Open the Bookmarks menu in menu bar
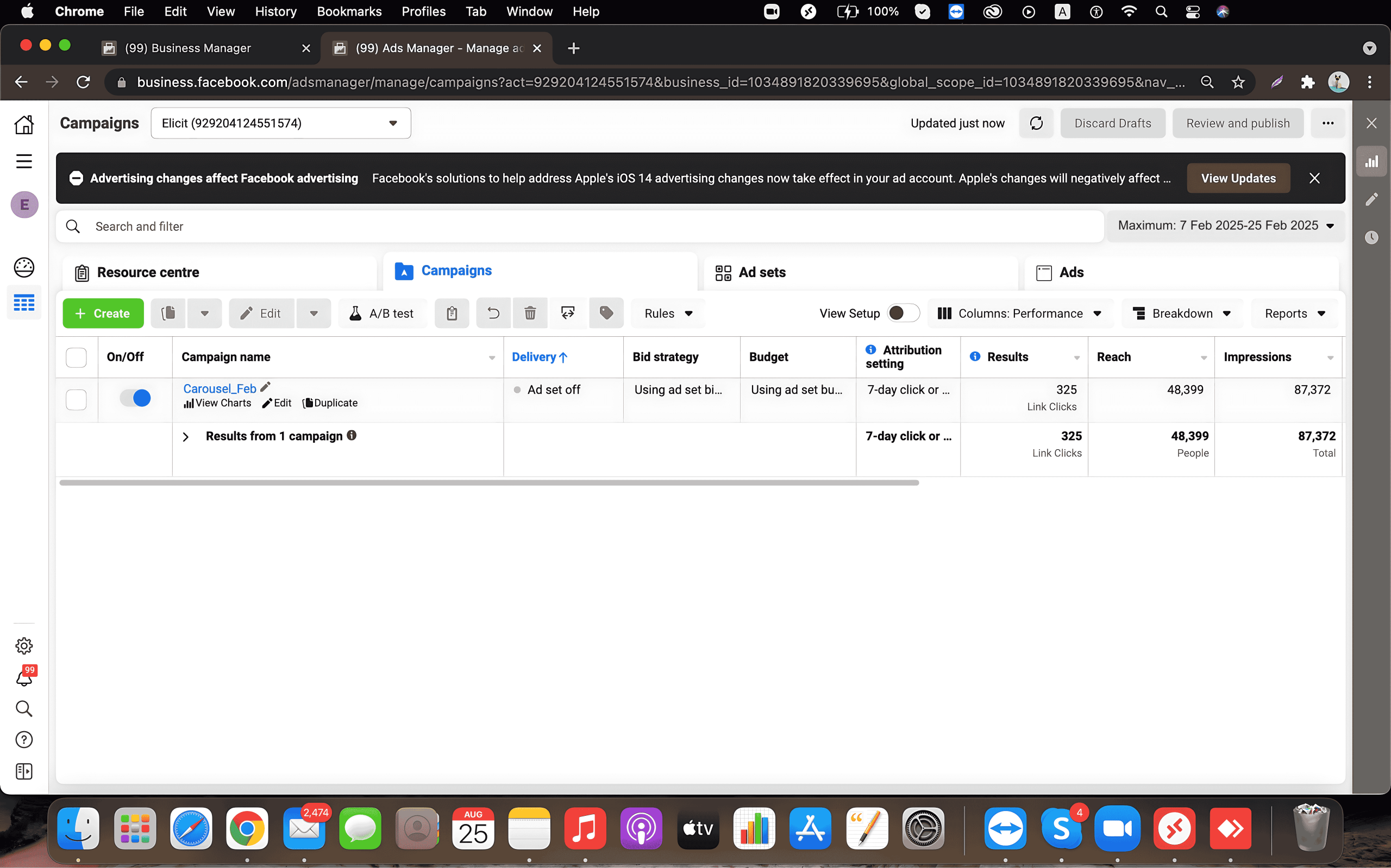Viewport: 1391px width, 868px height. coord(349,11)
